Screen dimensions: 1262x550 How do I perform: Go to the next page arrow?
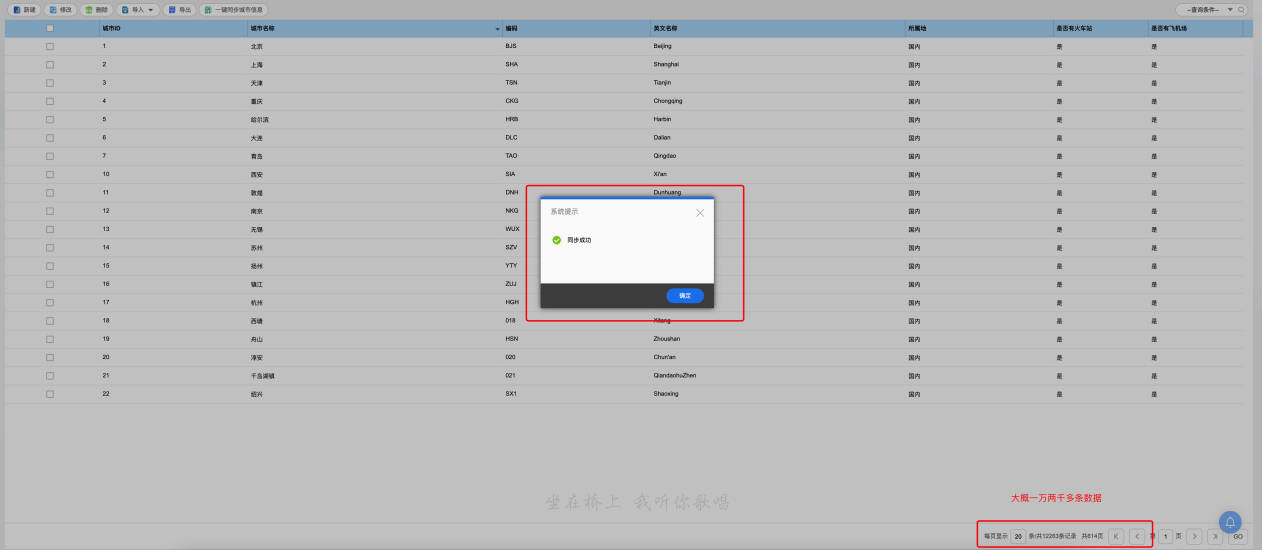click(1194, 536)
